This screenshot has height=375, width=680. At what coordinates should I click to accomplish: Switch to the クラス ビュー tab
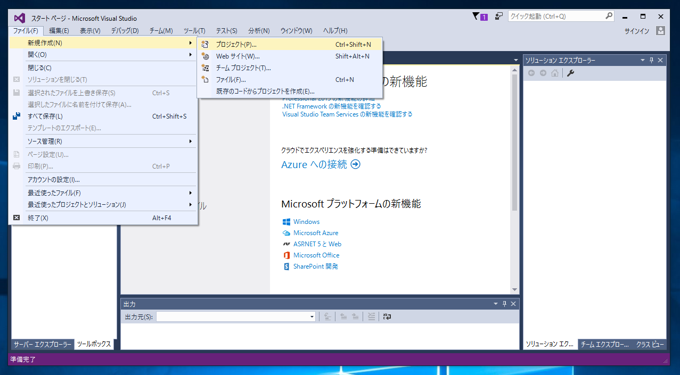[650, 345]
